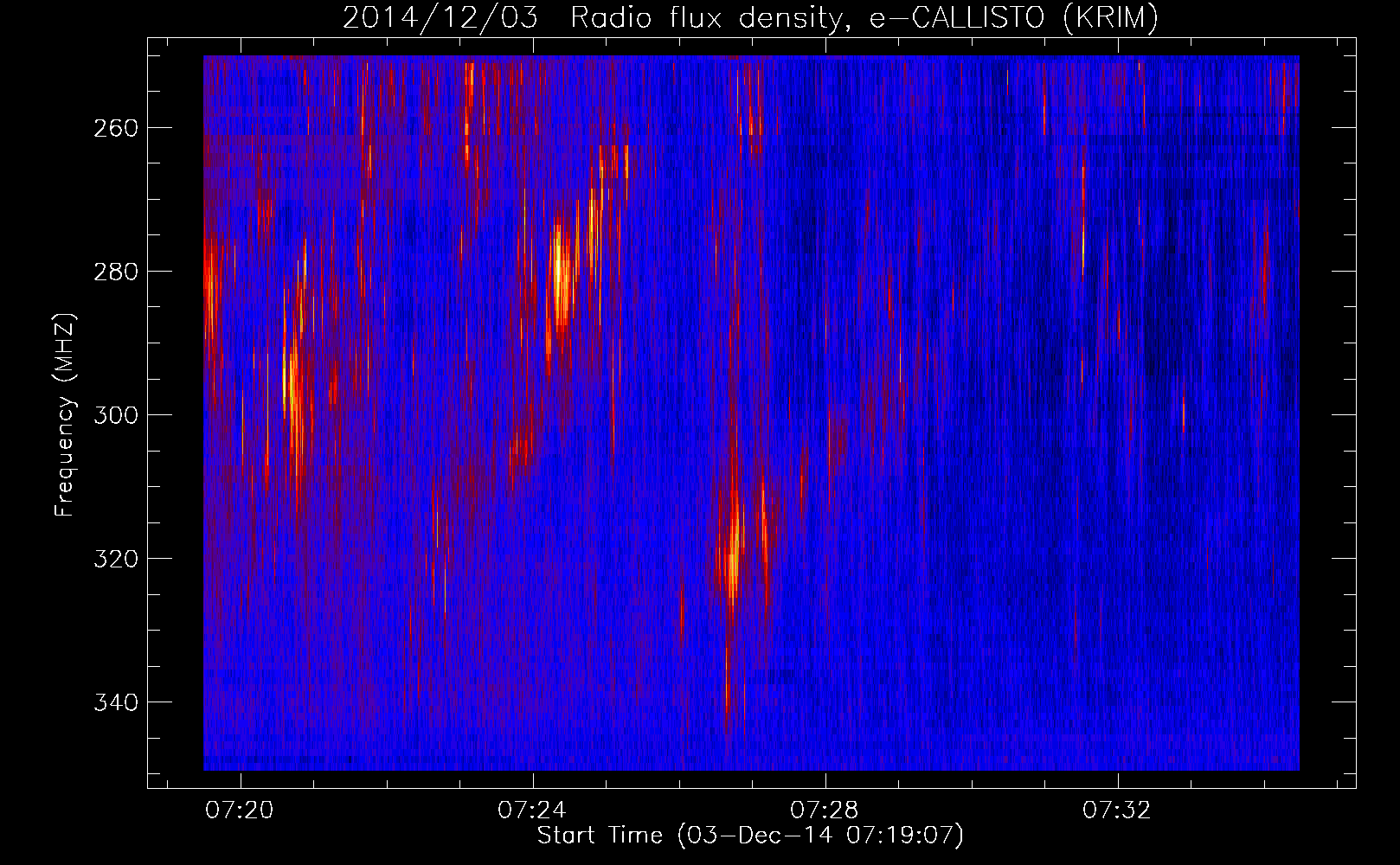Click the 280 frequency tick label
This screenshot has width=1400, height=865.
click(115, 272)
